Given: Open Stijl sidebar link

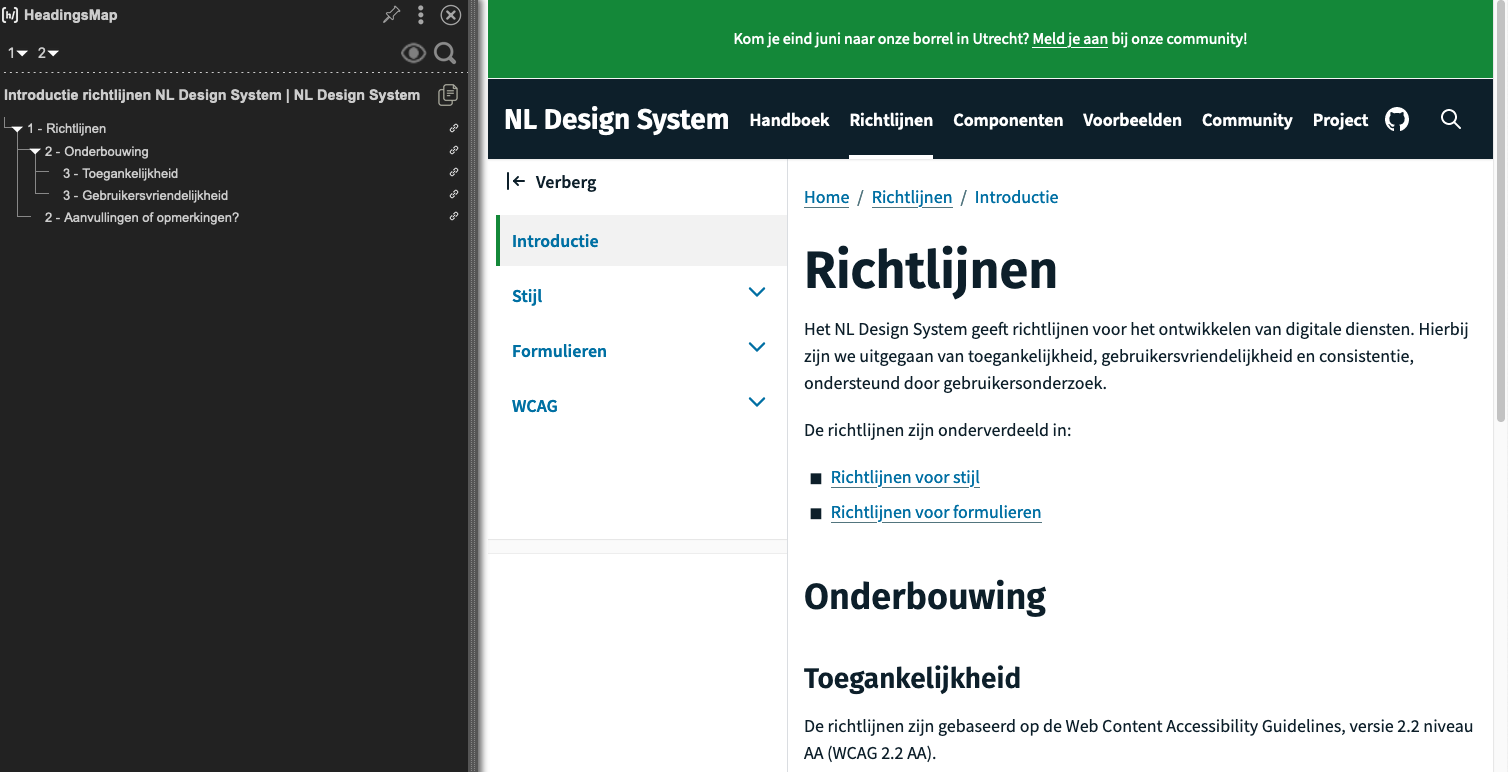Looking at the screenshot, I should coord(527,296).
